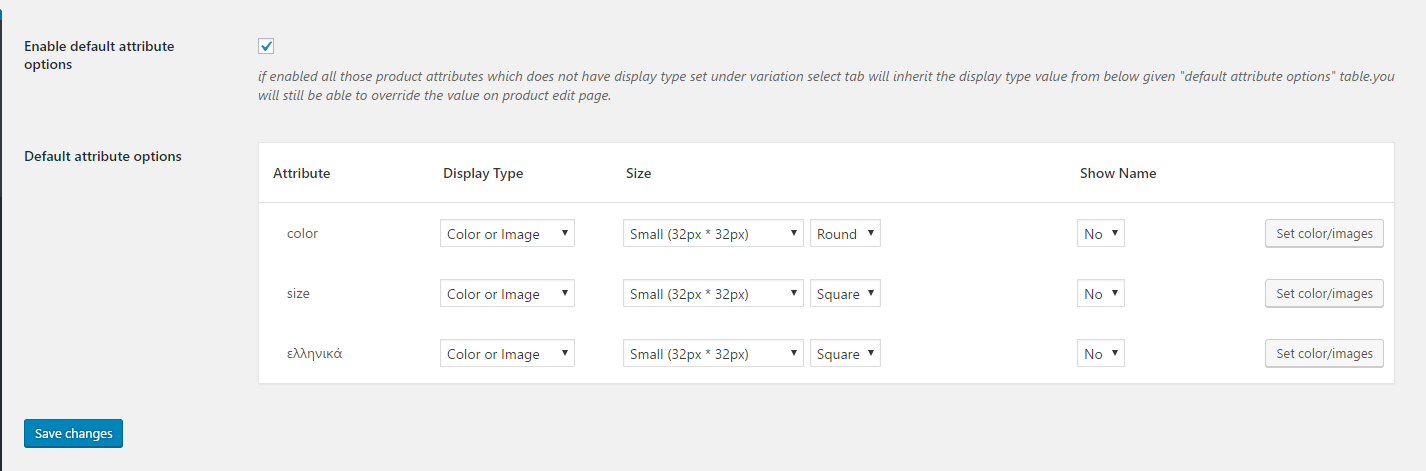This screenshot has width=1426, height=471.
Task: Open Display Type dropdown for color attribute
Action: [x=507, y=234]
